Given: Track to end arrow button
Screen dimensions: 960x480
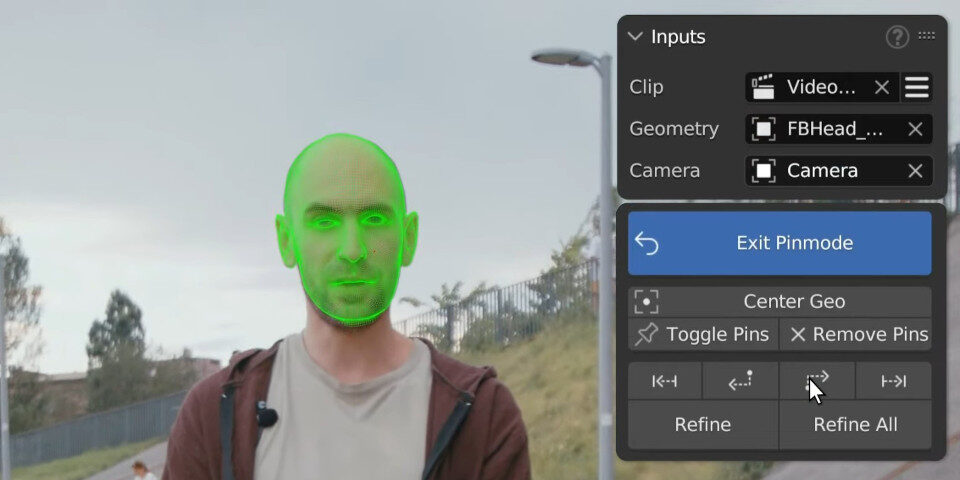Looking at the screenshot, I should [894, 381].
